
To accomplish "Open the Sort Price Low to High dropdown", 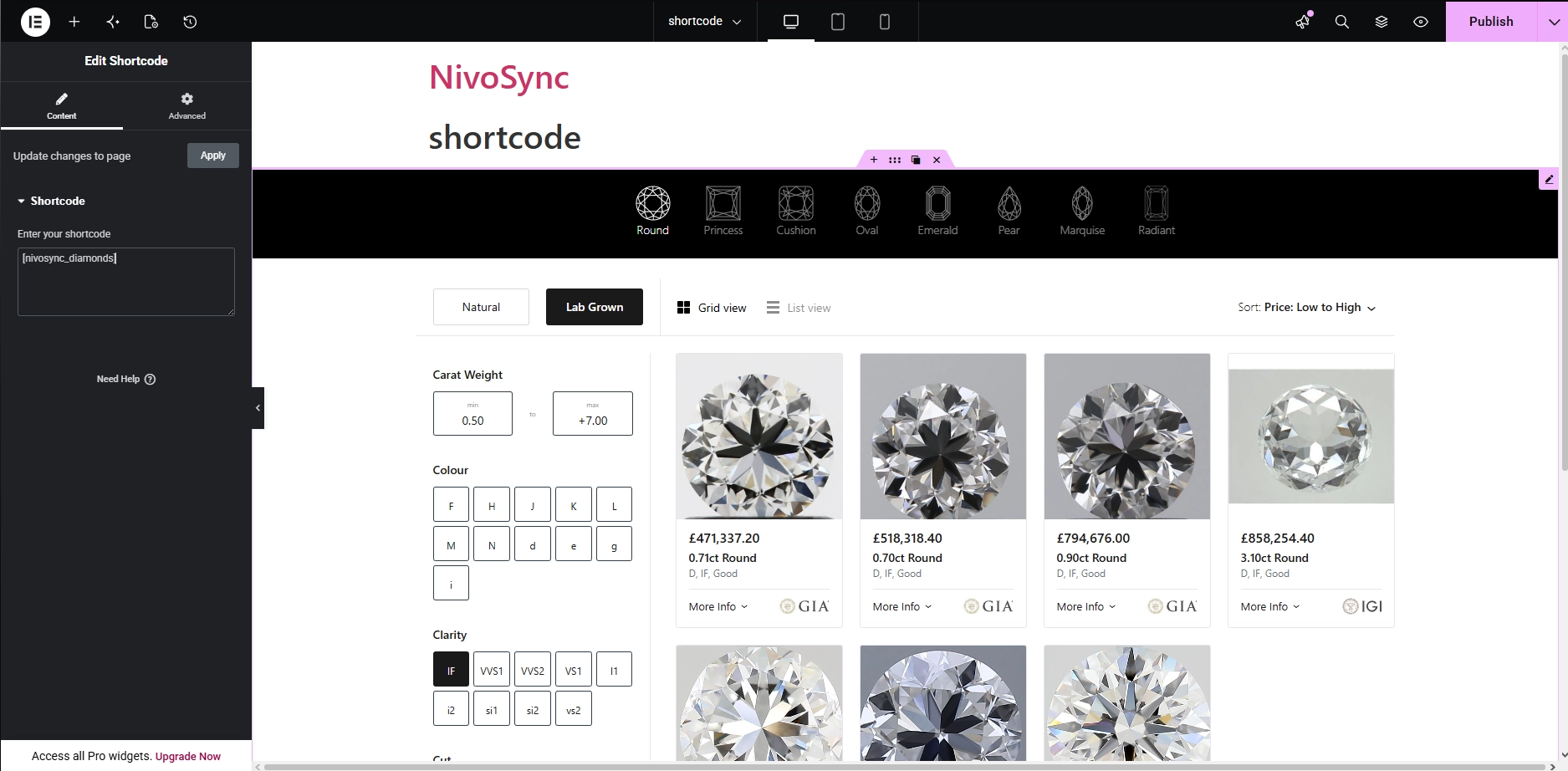I will (x=1307, y=308).
